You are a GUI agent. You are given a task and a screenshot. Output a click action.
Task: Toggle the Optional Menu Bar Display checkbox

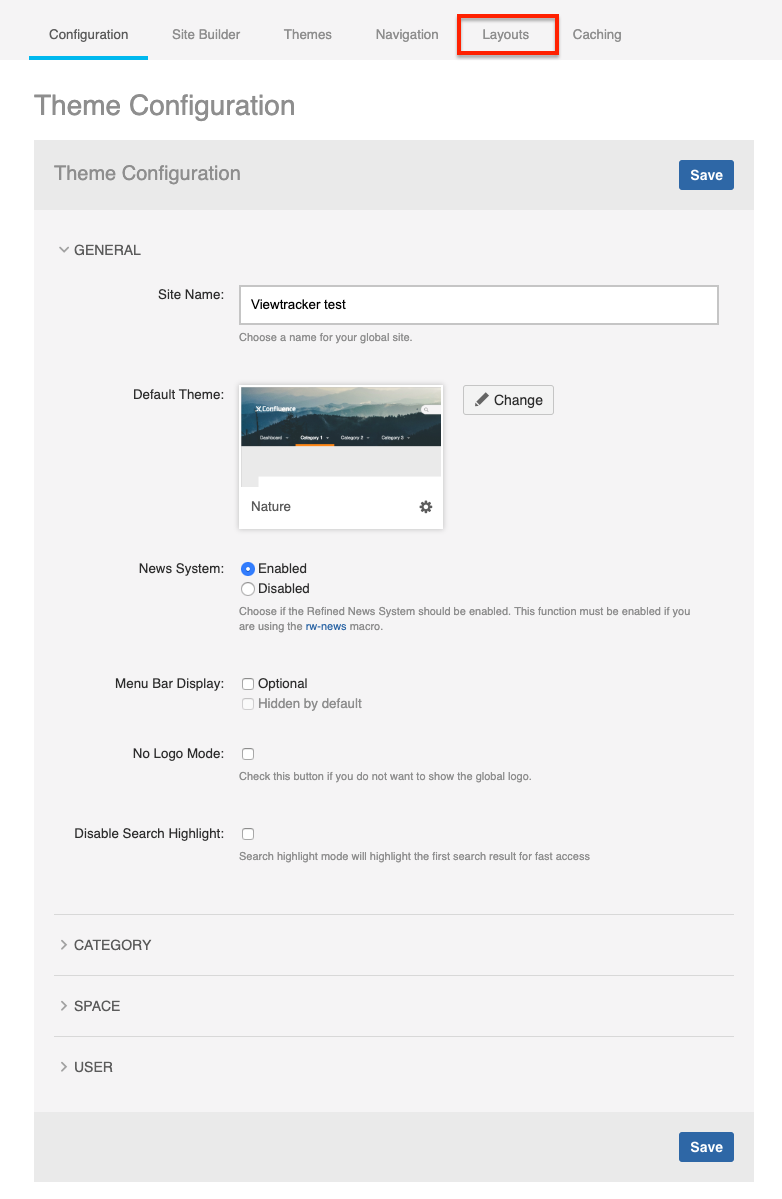point(248,684)
